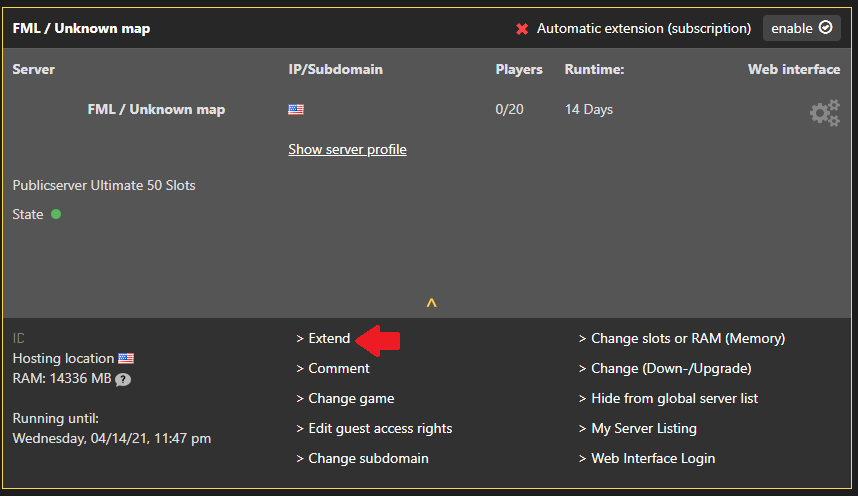Click the RAM help question mark icon
858x497 pixels.
[123, 379]
